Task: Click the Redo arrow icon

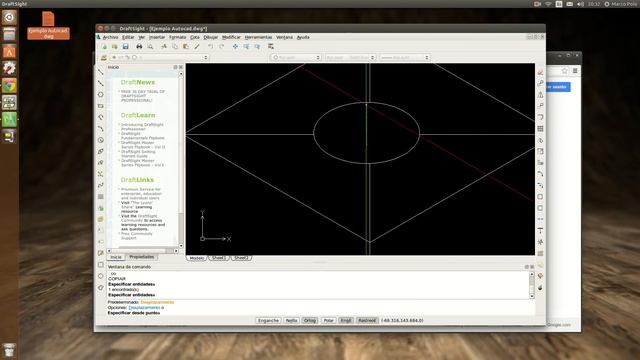Action: [221, 47]
